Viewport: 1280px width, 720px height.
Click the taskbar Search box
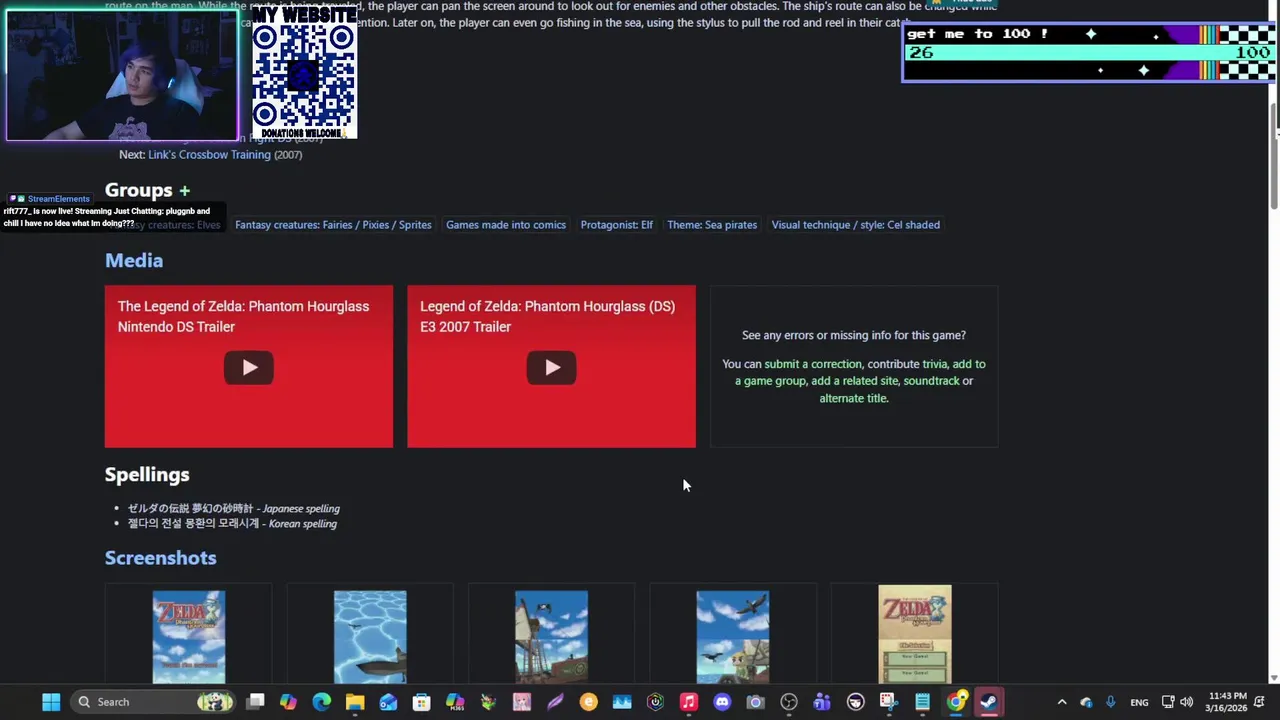click(x=155, y=702)
